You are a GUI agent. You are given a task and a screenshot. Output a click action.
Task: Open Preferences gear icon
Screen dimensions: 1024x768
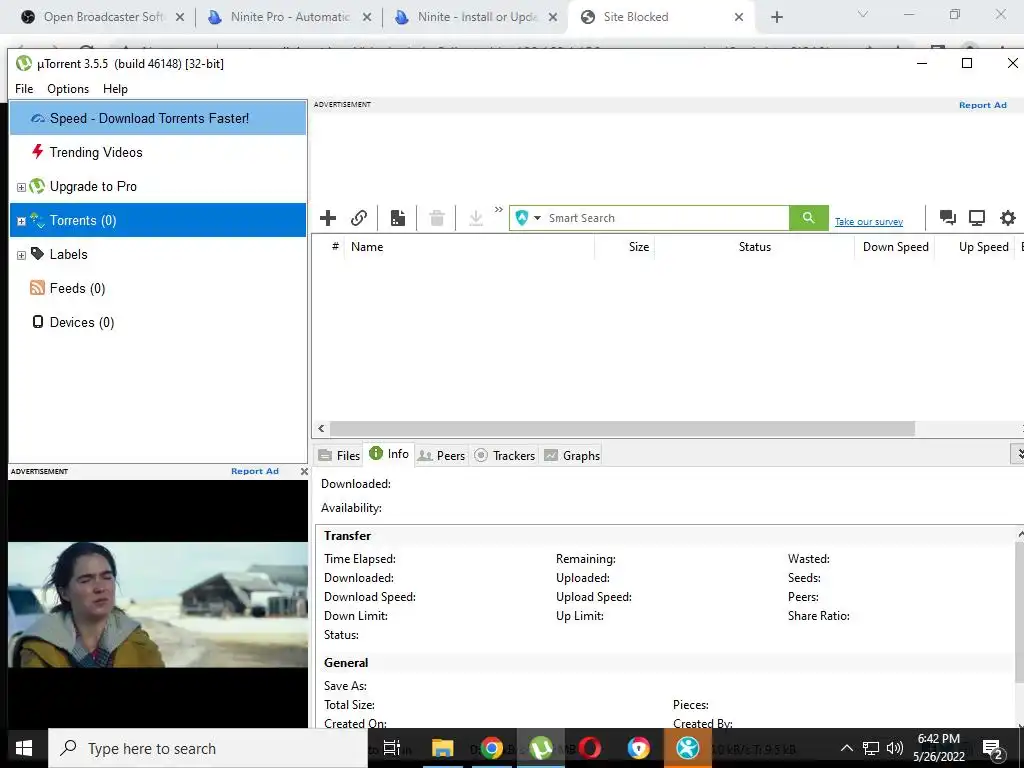tap(1008, 217)
